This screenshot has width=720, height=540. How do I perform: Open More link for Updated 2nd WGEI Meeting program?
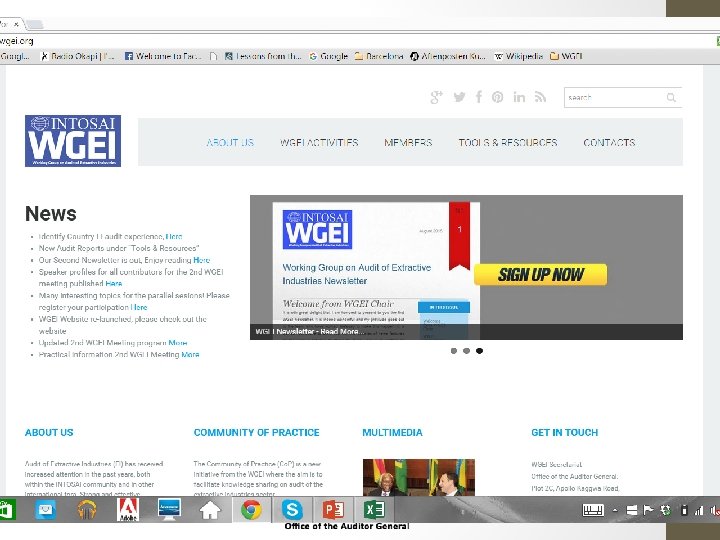(178, 343)
